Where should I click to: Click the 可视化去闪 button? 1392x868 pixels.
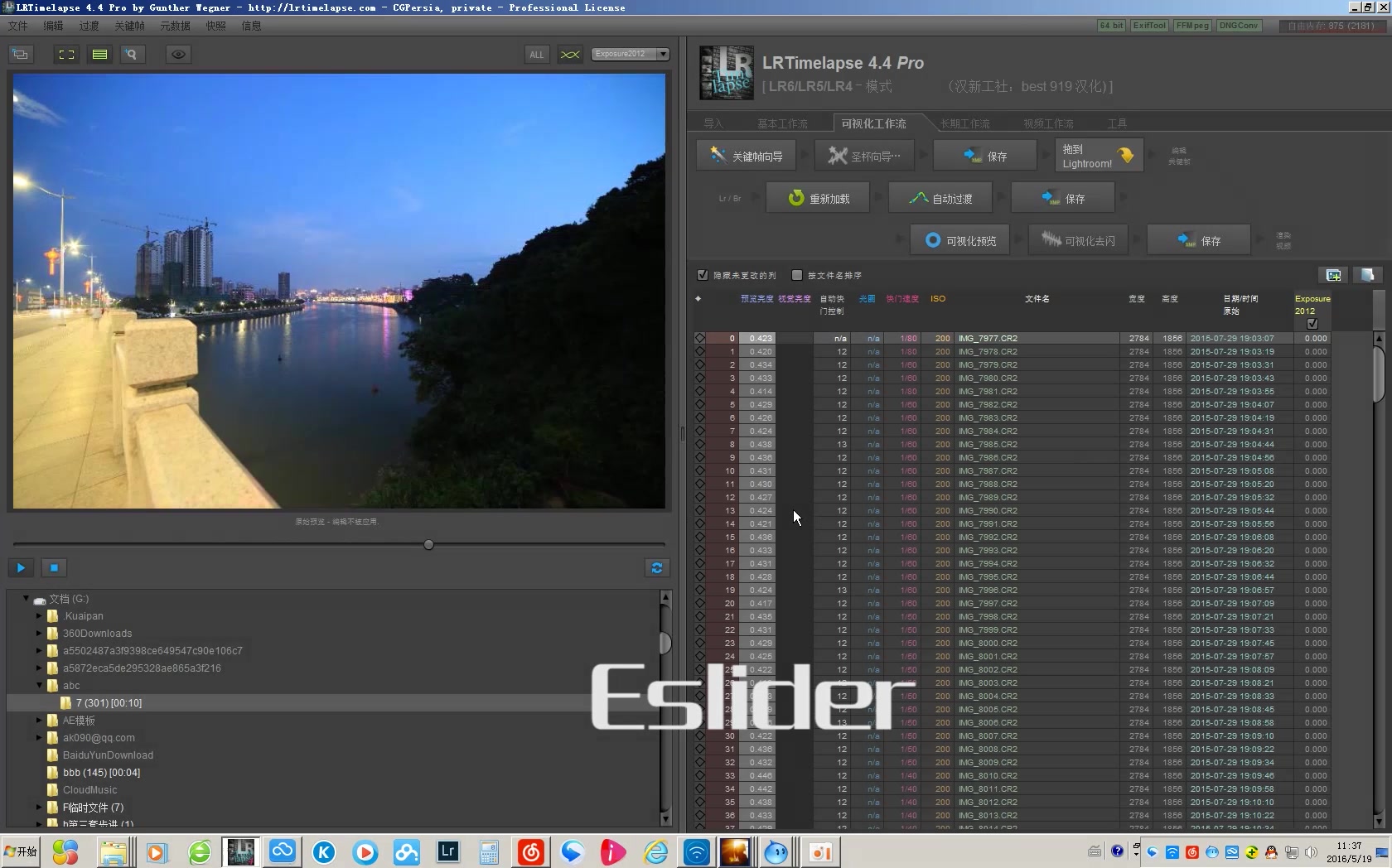click(x=1078, y=240)
